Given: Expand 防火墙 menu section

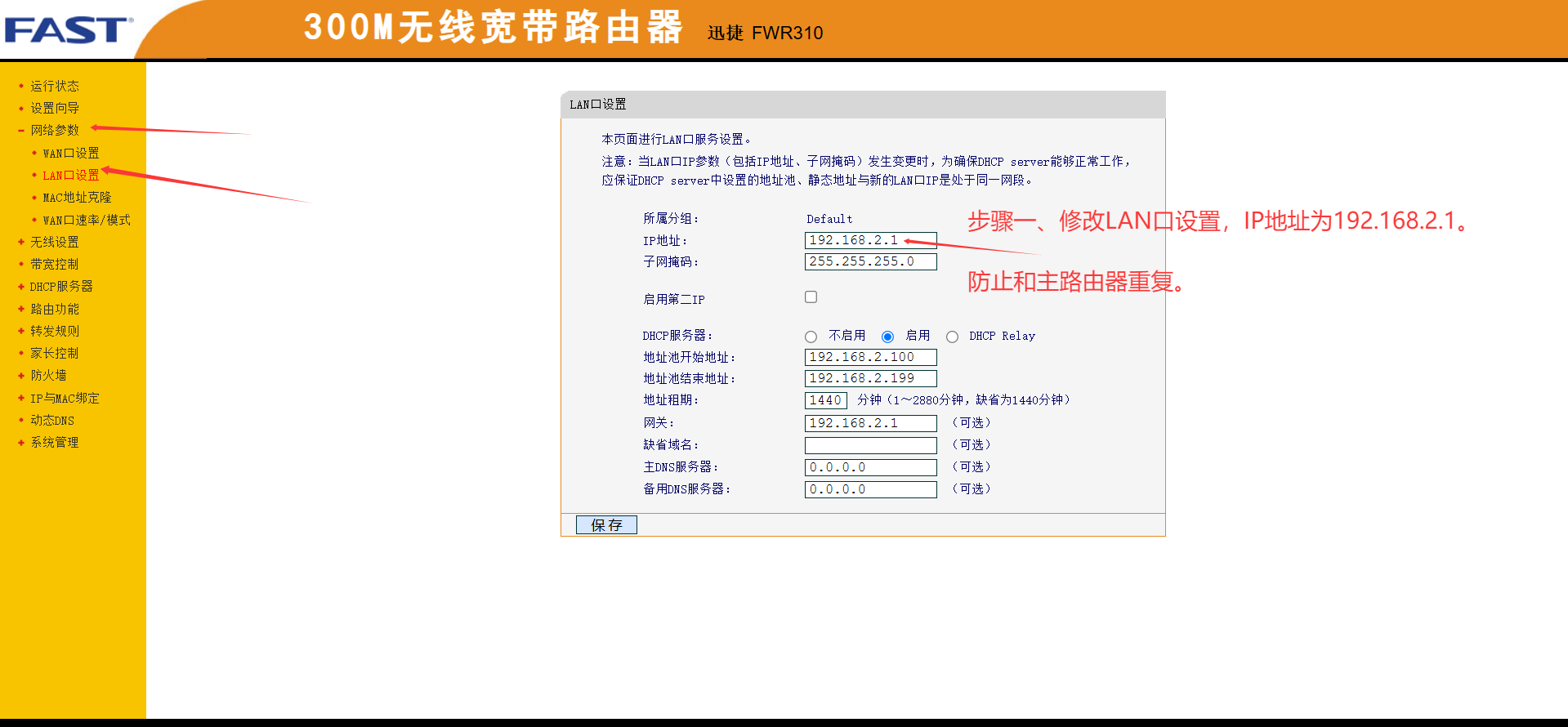Looking at the screenshot, I should click(x=48, y=376).
